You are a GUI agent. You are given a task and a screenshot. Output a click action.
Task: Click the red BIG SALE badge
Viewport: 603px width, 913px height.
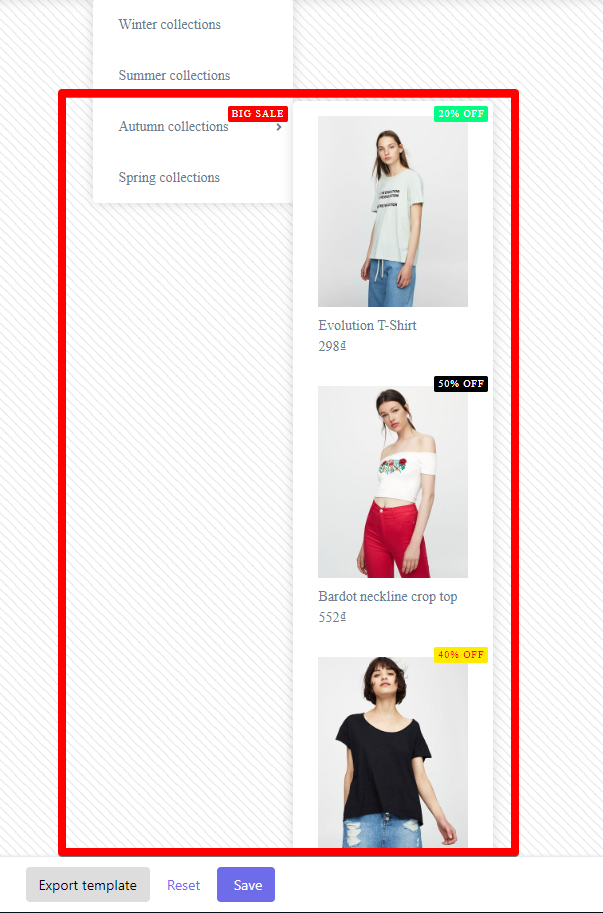tap(258, 114)
